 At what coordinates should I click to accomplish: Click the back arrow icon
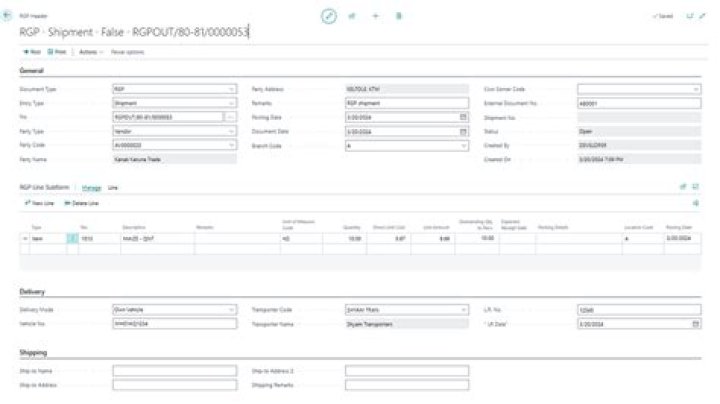(x=7, y=16)
